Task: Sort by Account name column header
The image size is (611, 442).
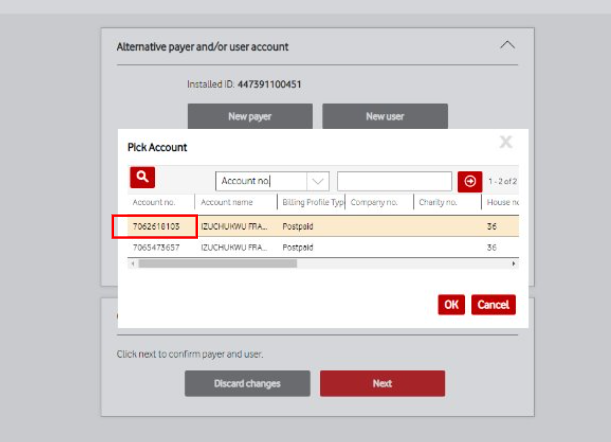Action: tap(236, 202)
